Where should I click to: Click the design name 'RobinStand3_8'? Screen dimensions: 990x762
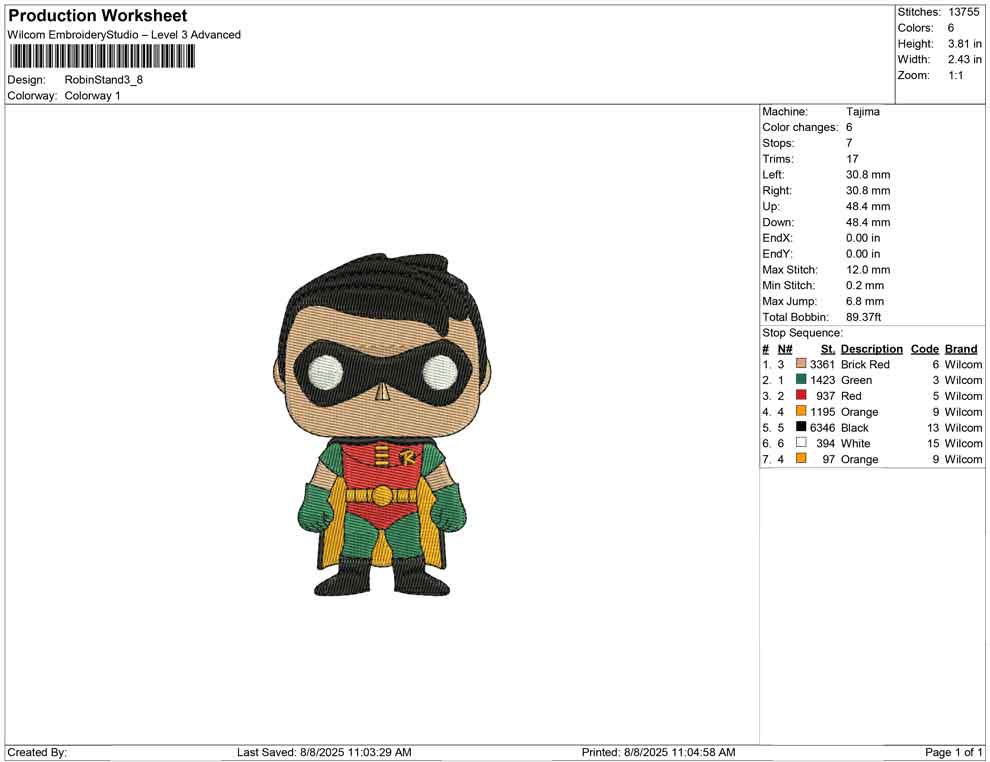coord(104,80)
